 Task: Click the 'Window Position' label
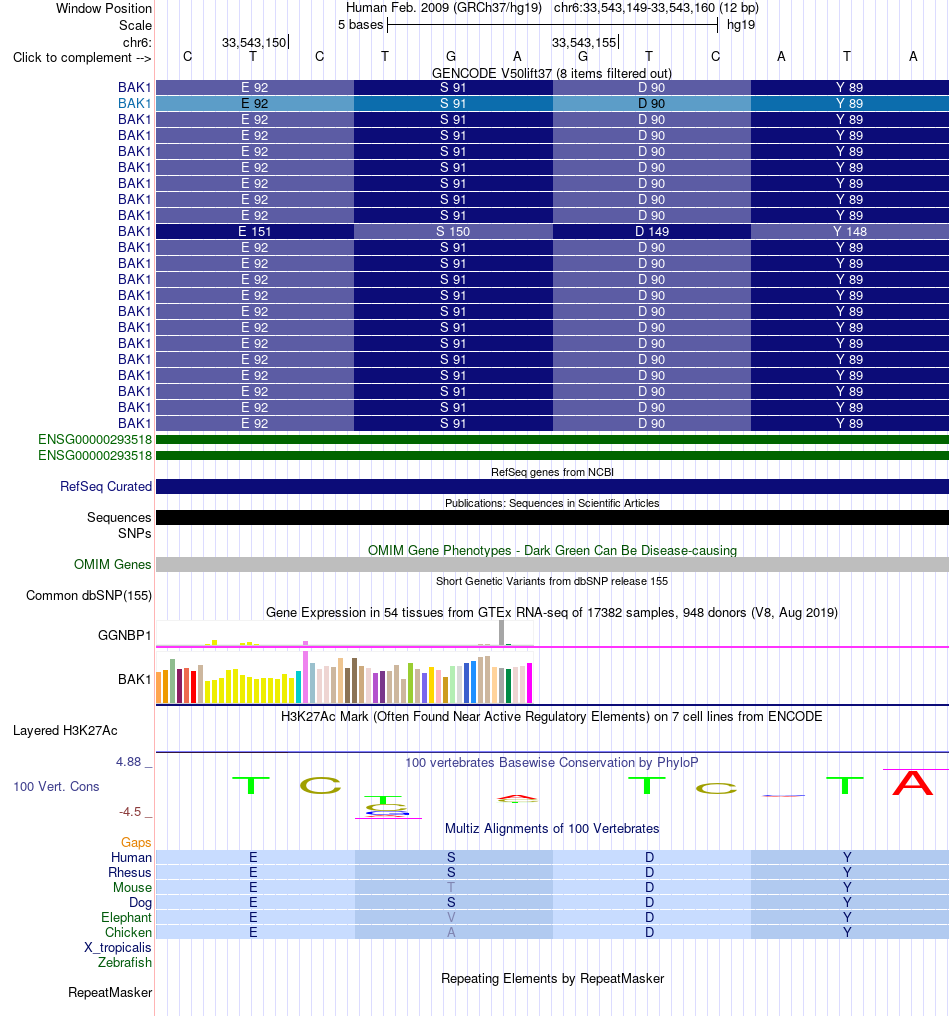pos(104,8)
